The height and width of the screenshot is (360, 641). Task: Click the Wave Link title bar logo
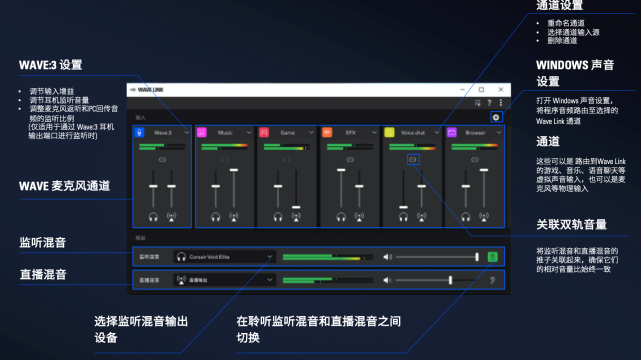[147, 90]
